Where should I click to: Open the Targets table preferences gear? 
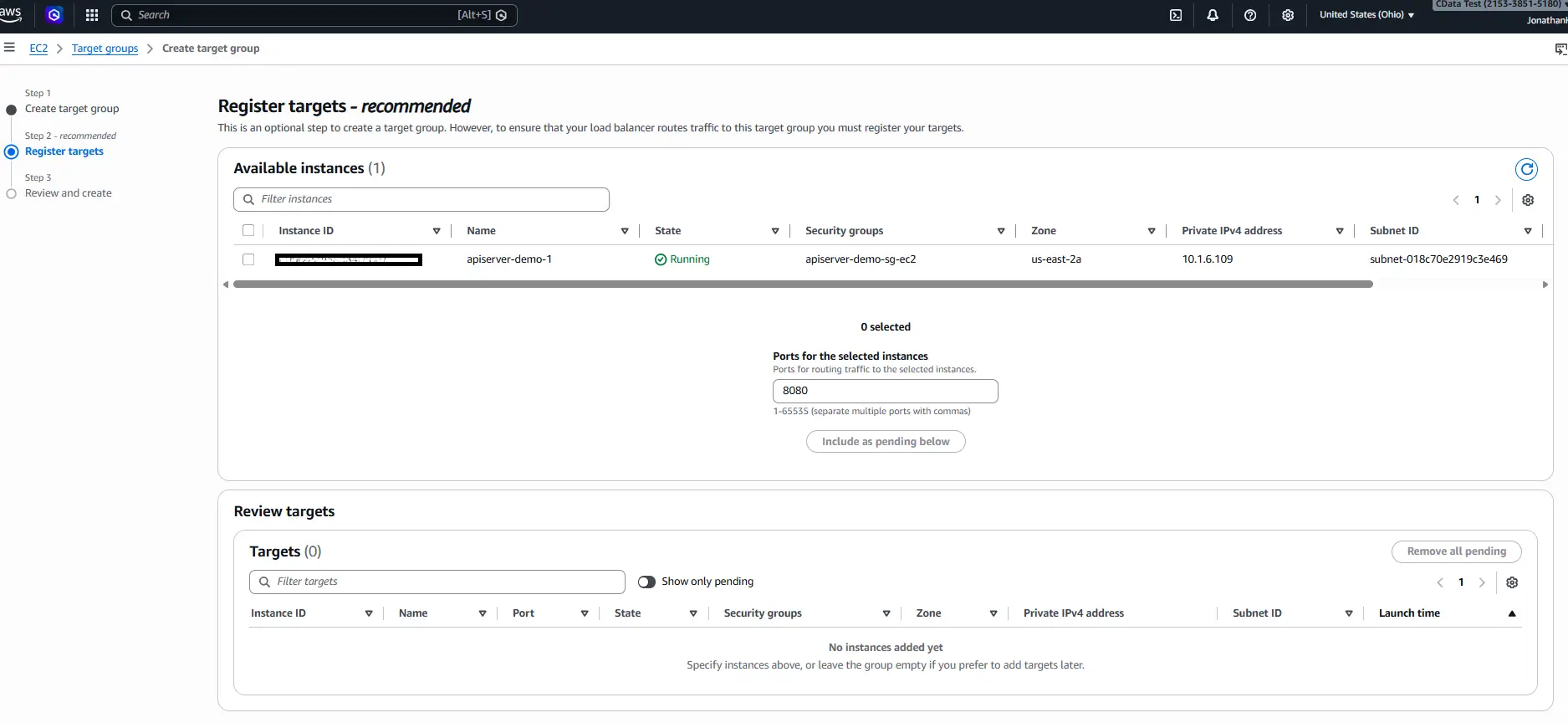click(x=1512, y=582)
